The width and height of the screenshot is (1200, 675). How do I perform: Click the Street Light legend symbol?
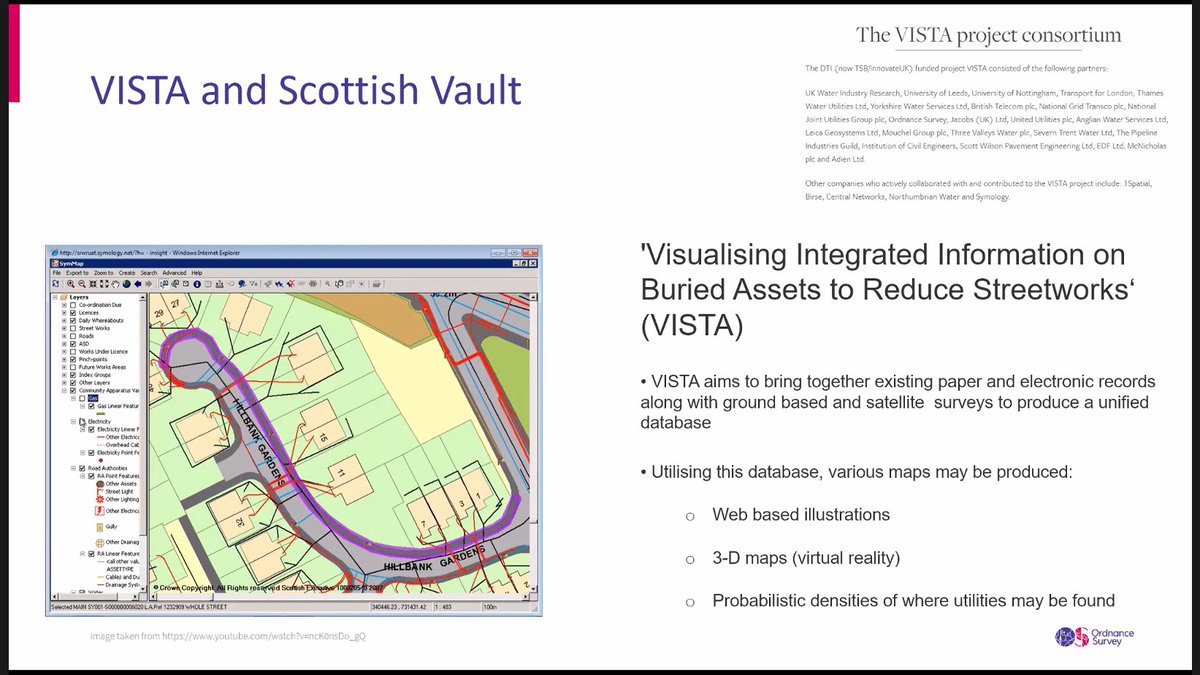(100, 492)
